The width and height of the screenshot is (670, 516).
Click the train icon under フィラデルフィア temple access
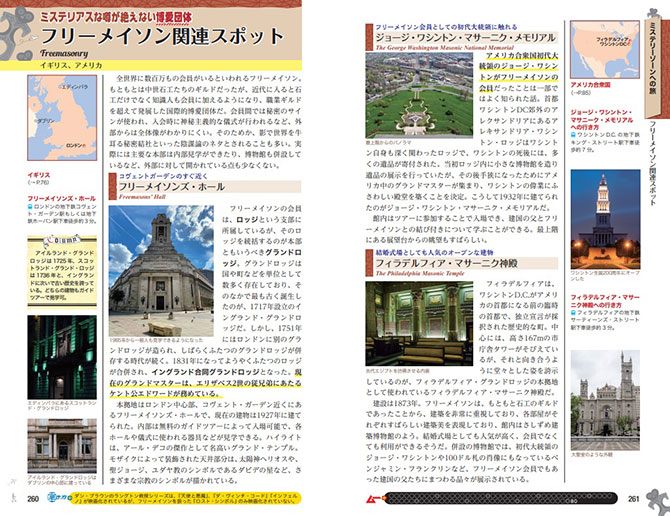coord(573,312)
